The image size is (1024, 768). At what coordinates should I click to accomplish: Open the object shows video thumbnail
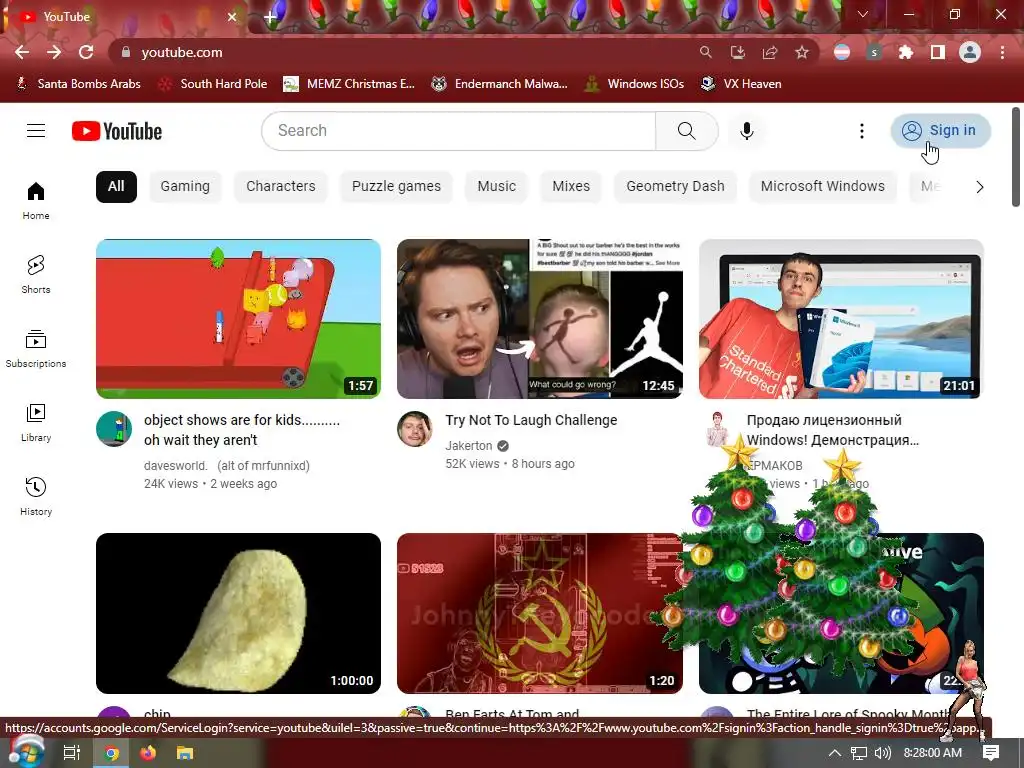tap(238, 319)
